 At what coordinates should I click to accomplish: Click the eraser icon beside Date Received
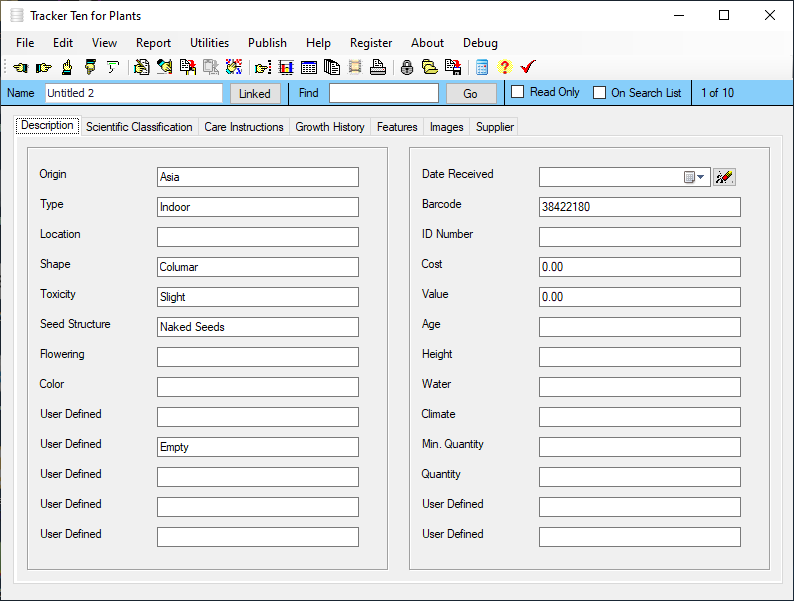pos(725,177)
